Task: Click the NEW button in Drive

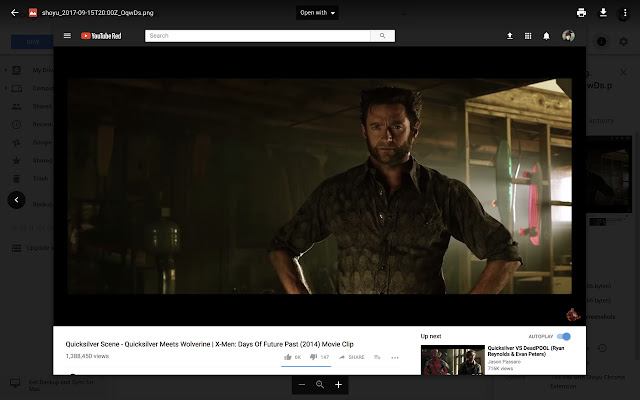Action: (x=32, y=42)
